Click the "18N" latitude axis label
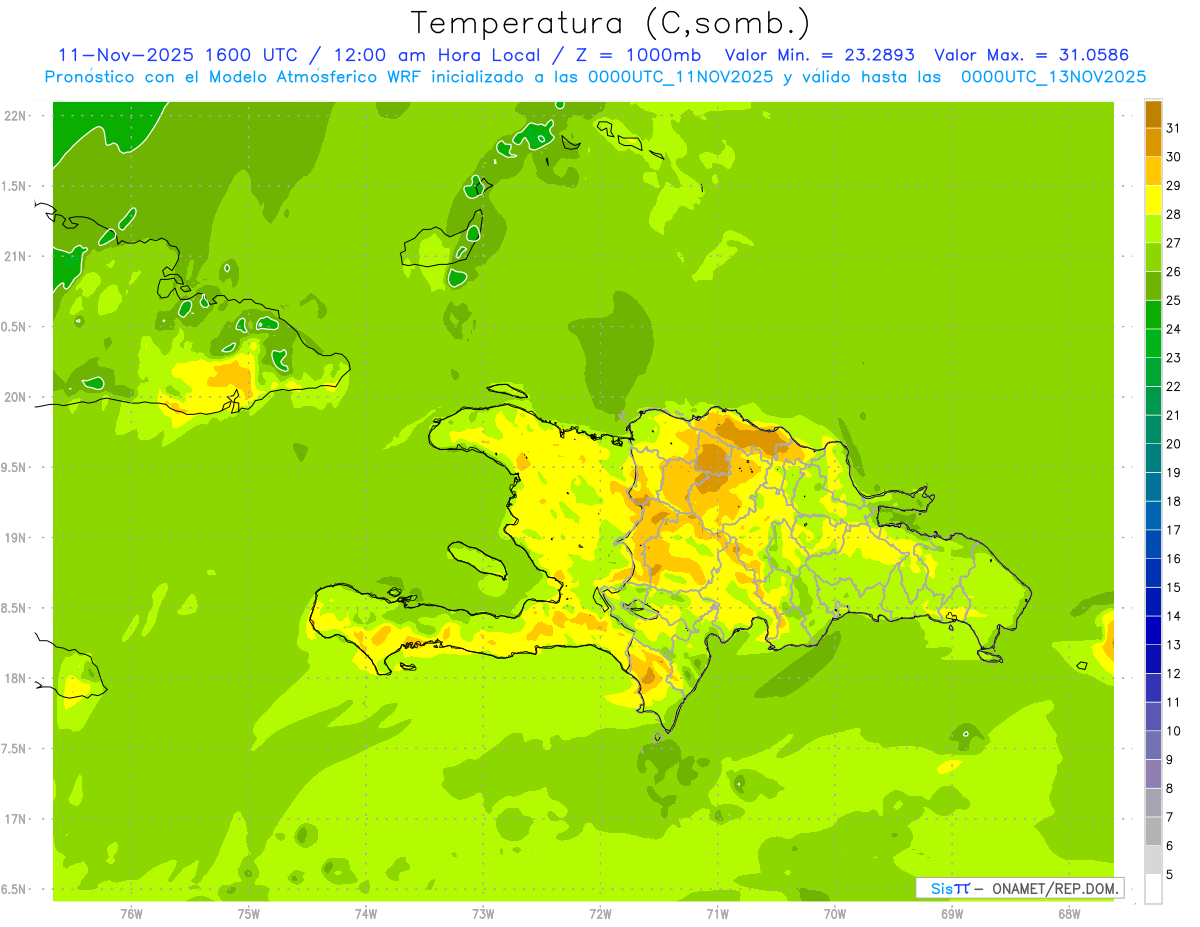1200x927 pixels. point(15,679)
